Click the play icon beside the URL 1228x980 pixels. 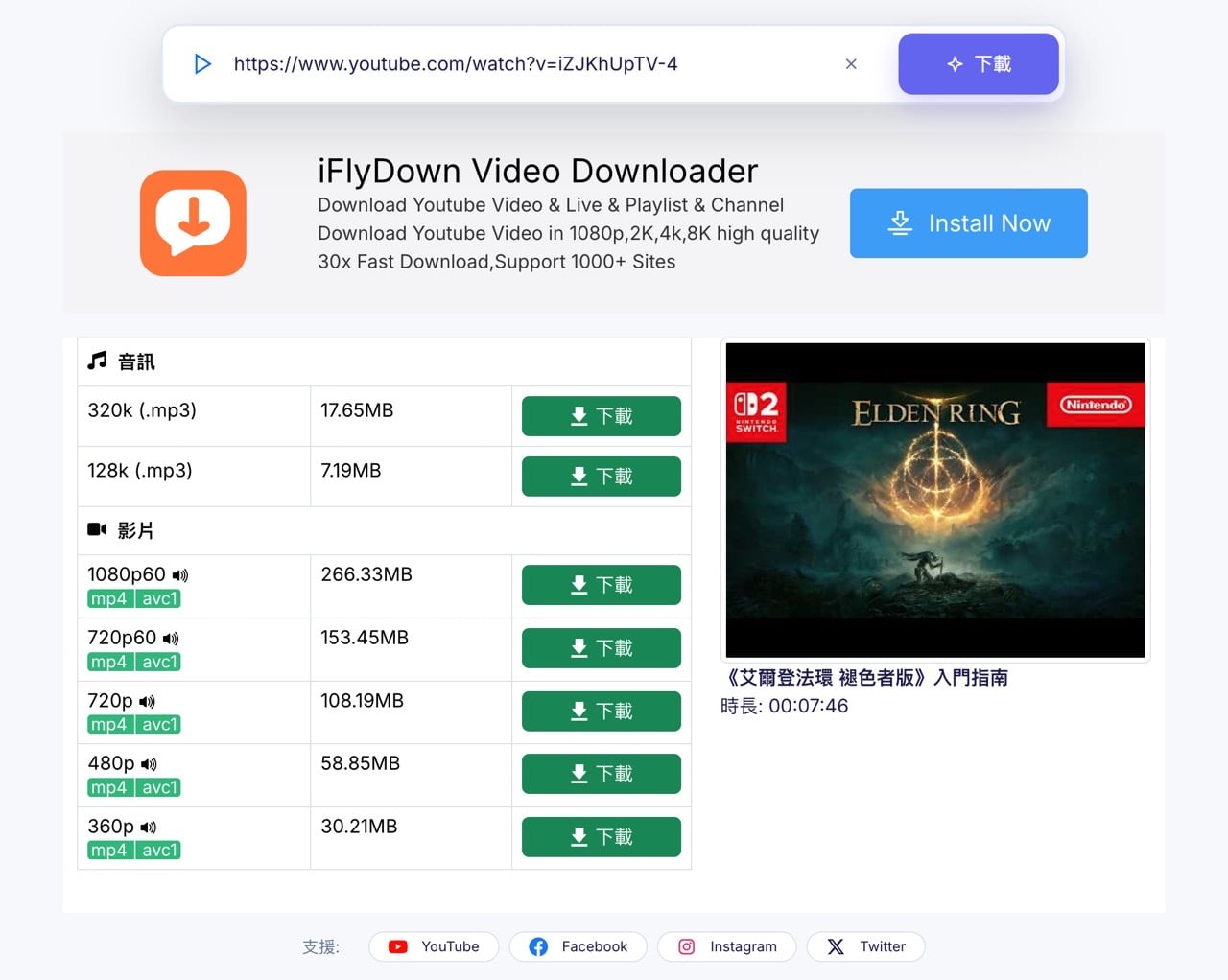[202, 64]
